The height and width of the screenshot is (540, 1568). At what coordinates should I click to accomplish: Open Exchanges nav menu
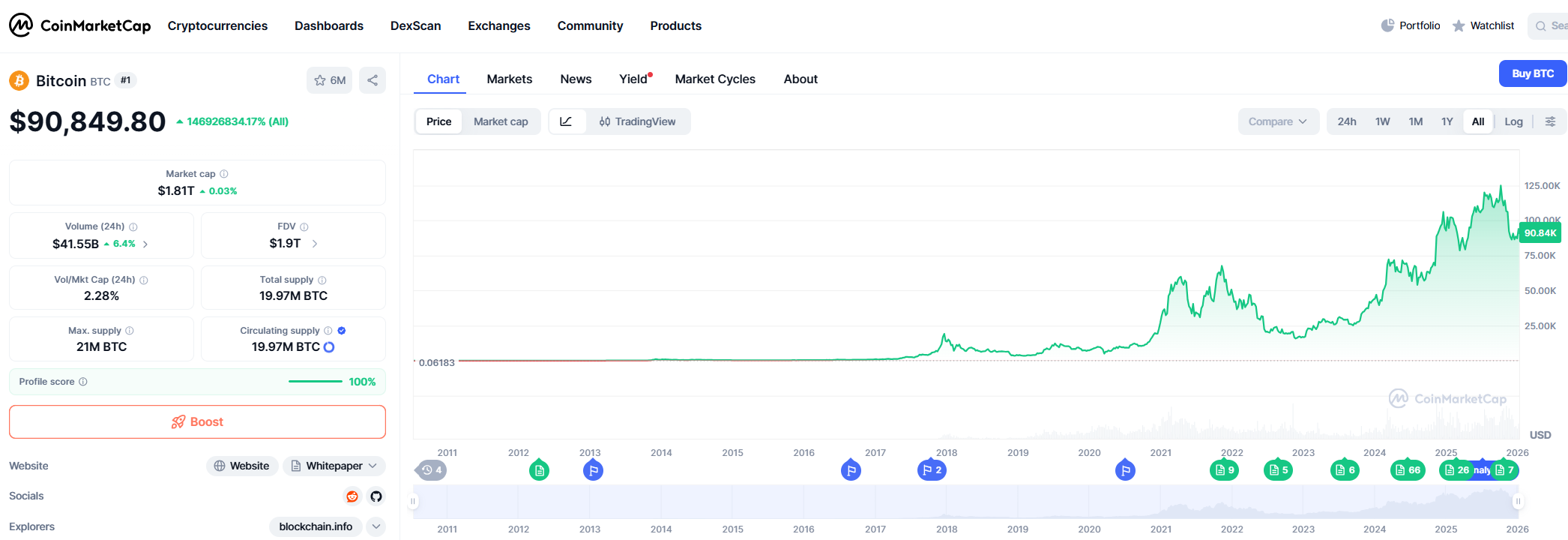click(499, 25)
